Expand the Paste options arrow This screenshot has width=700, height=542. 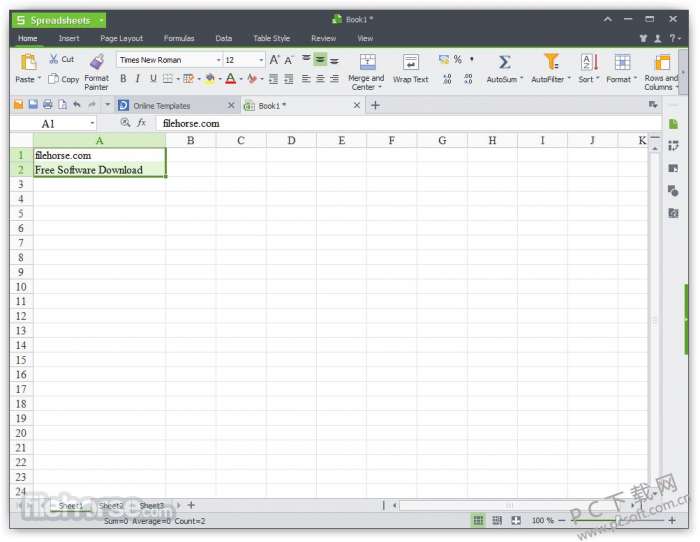[x=39, y=79]
